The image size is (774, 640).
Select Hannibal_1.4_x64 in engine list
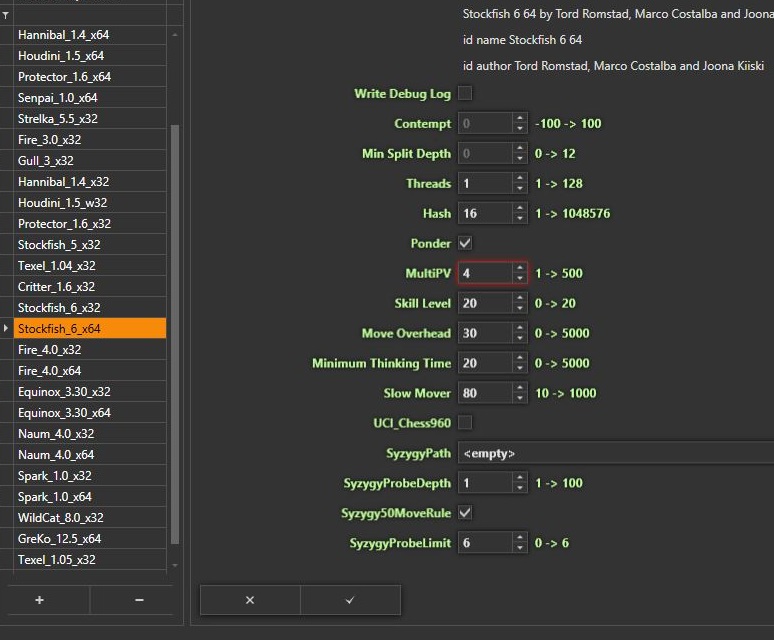coord(90,35)
